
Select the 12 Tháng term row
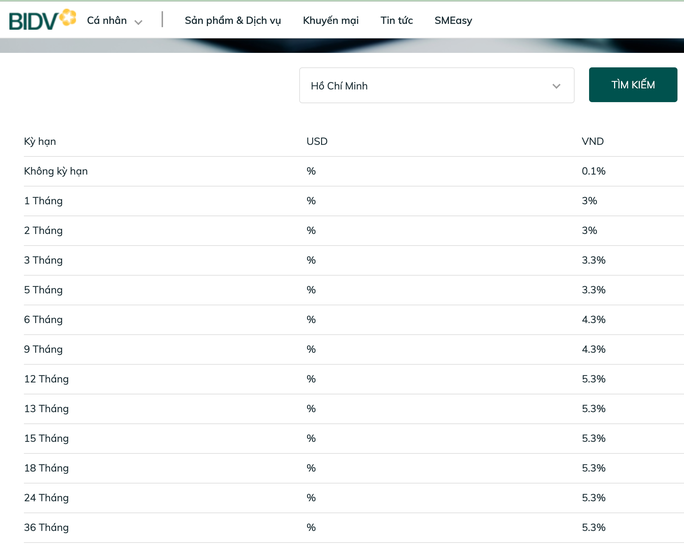click(x=46, y=379)
